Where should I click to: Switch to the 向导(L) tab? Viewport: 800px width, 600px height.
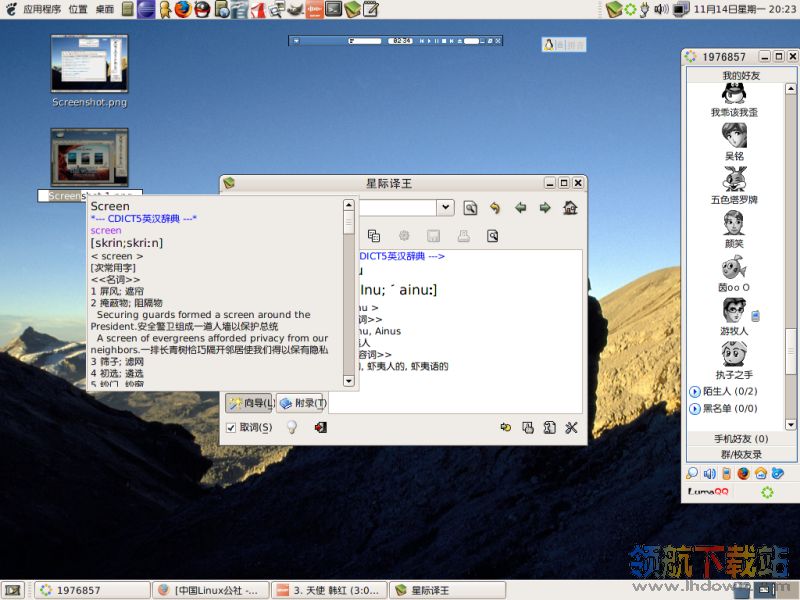(x=249, y=403)
